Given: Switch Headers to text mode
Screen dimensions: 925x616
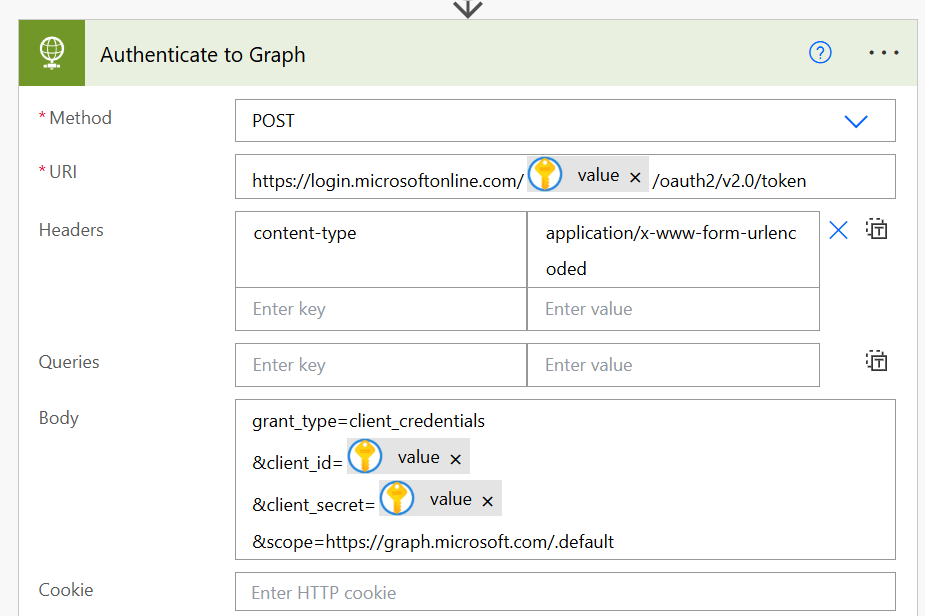Looking at the screenshot, I should [877, 230].
